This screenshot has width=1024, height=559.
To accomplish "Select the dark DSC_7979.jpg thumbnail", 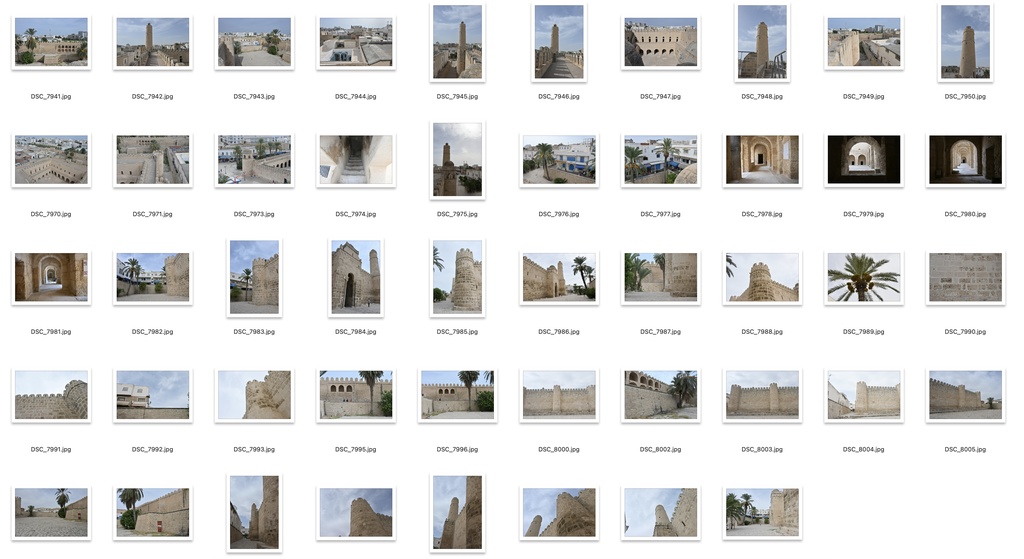I will tap(863, 160).
